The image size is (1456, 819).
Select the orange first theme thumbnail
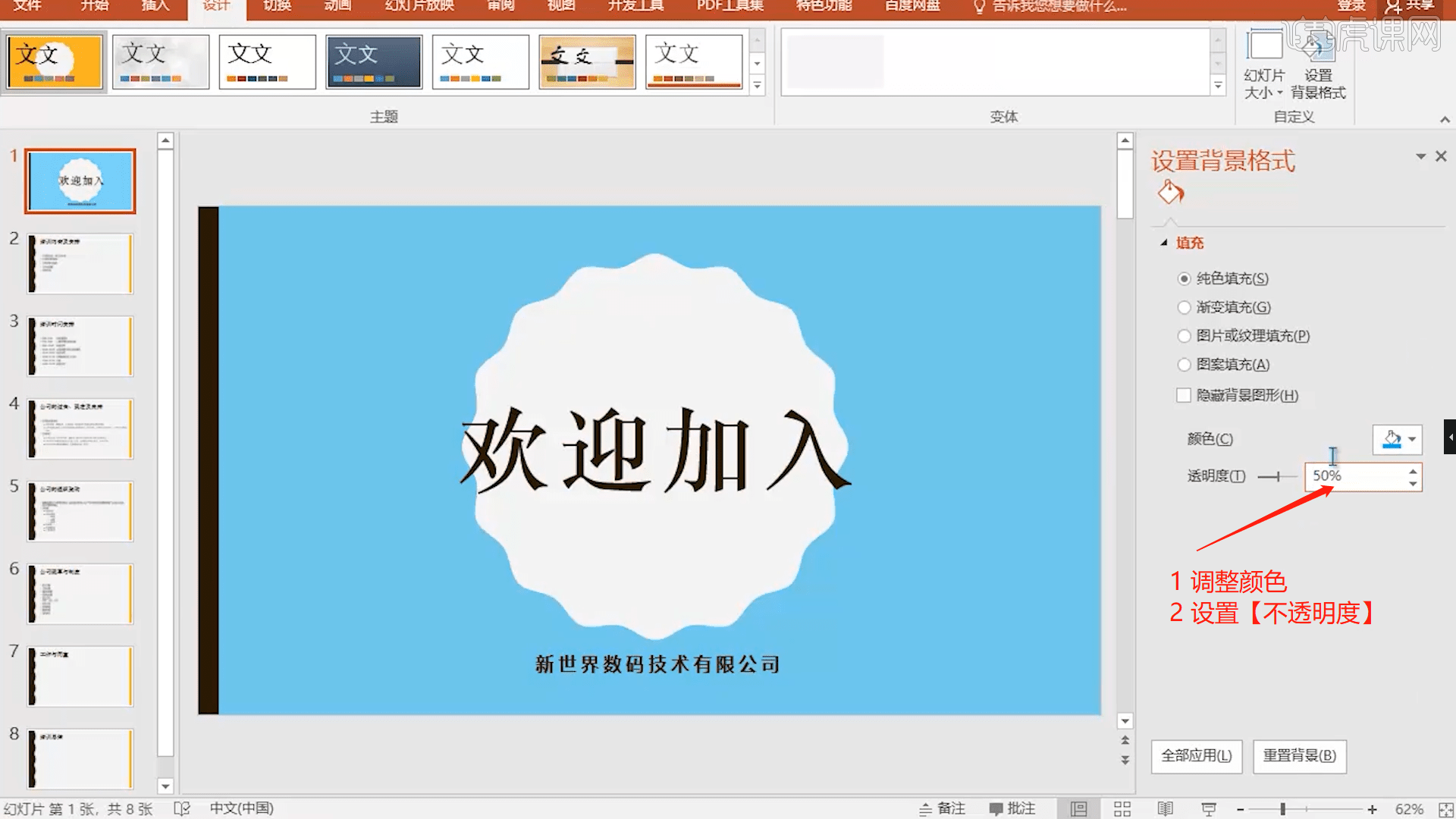55,61
